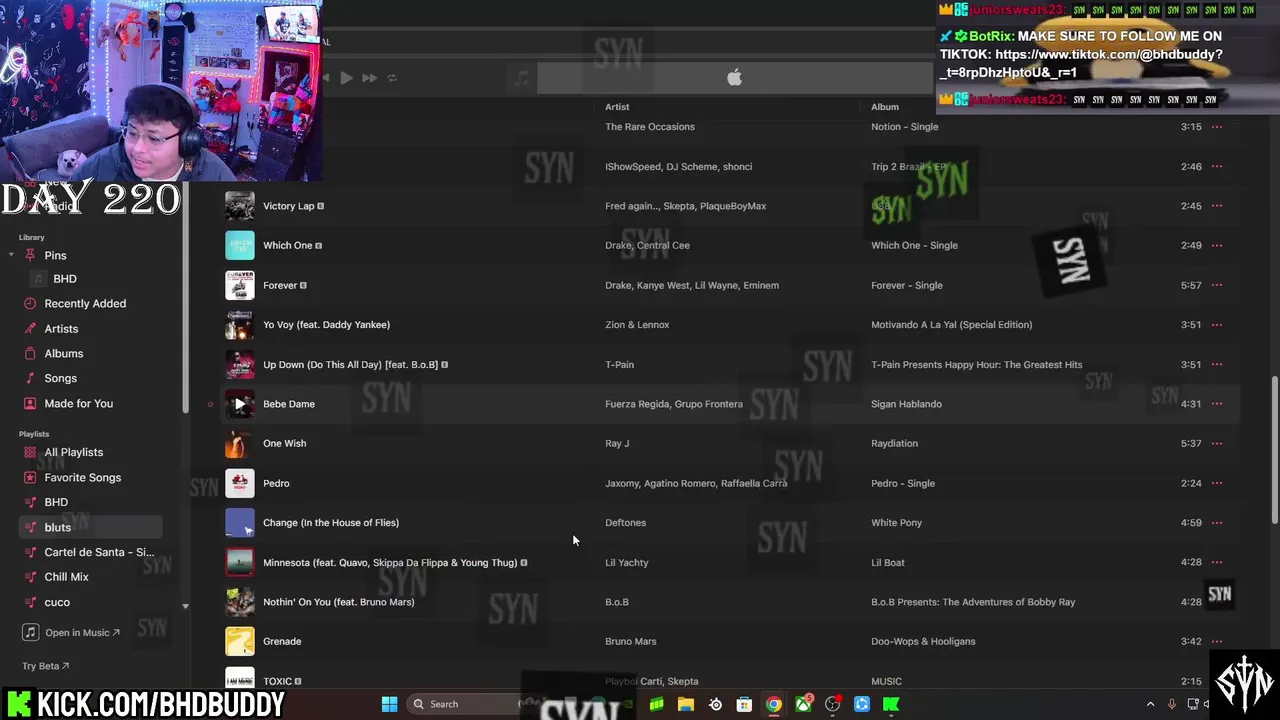Click the Artist column header
1280x720 pixels.
tap(617, 107)
